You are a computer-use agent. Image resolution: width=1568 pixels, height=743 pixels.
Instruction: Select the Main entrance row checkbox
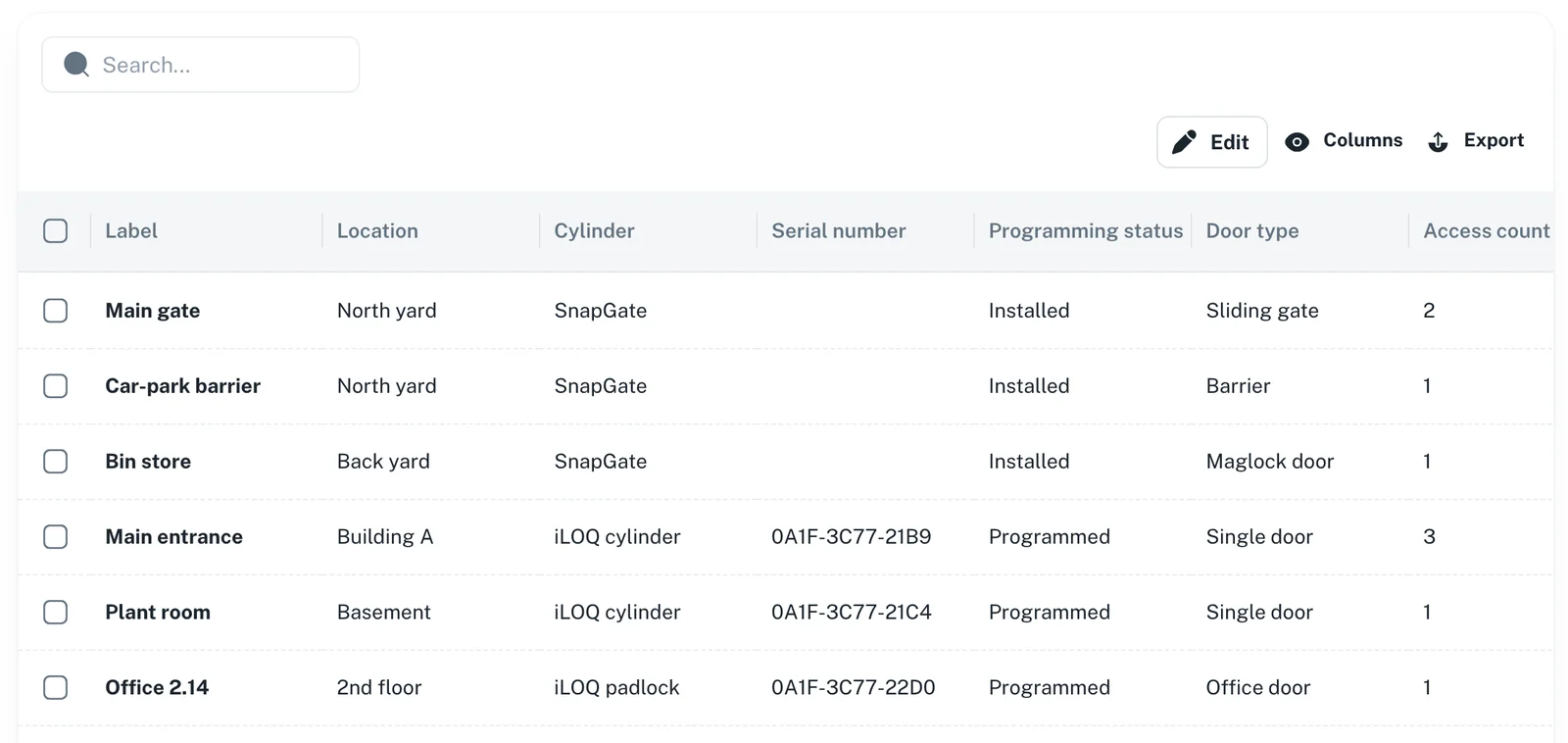click(56, 537)
